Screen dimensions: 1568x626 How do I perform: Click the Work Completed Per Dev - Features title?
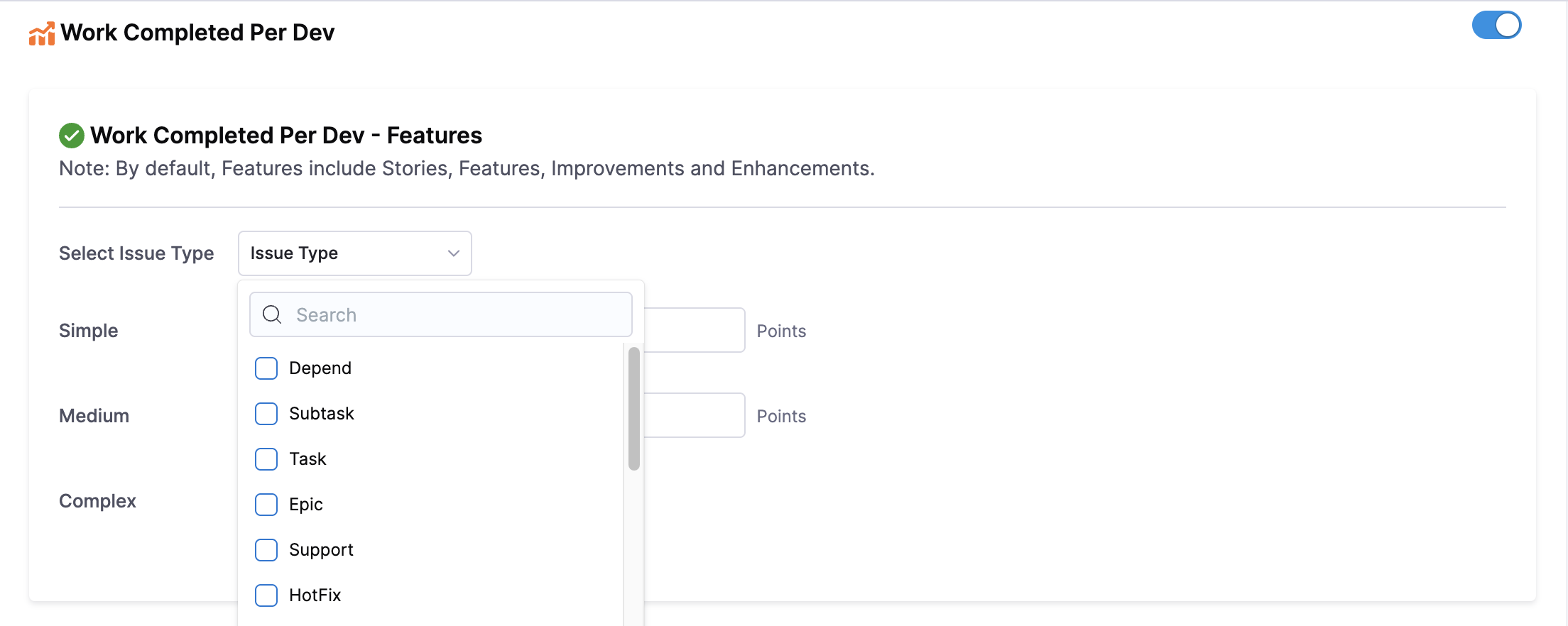click(286, 136)
